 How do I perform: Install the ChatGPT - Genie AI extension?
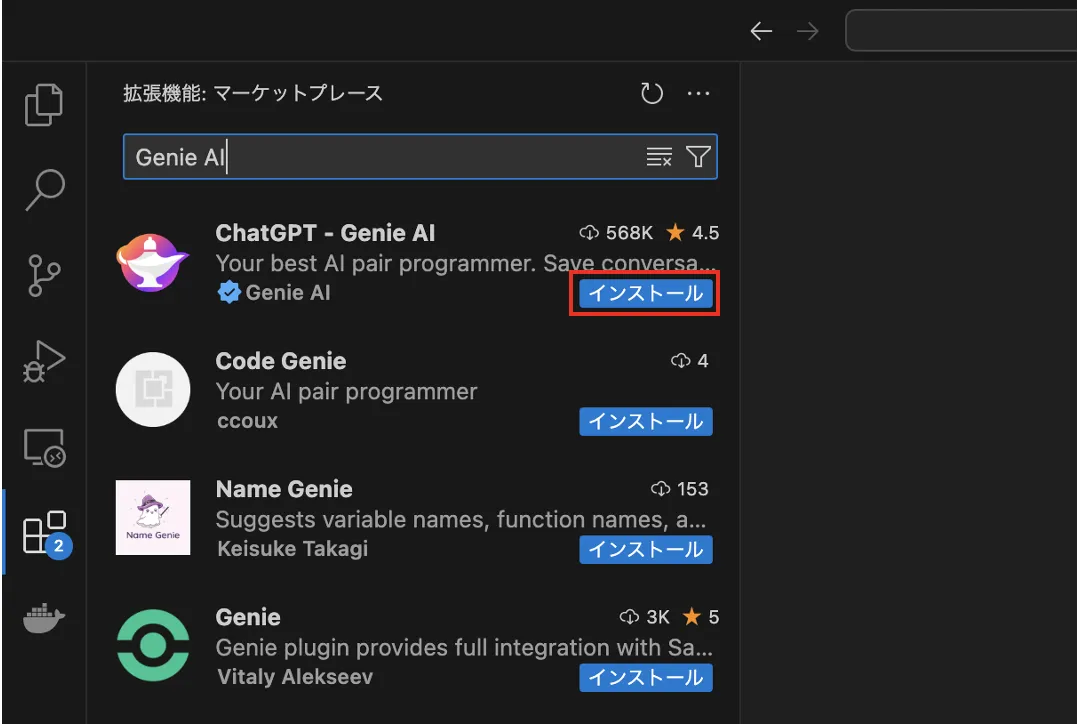tap(644, 293)
